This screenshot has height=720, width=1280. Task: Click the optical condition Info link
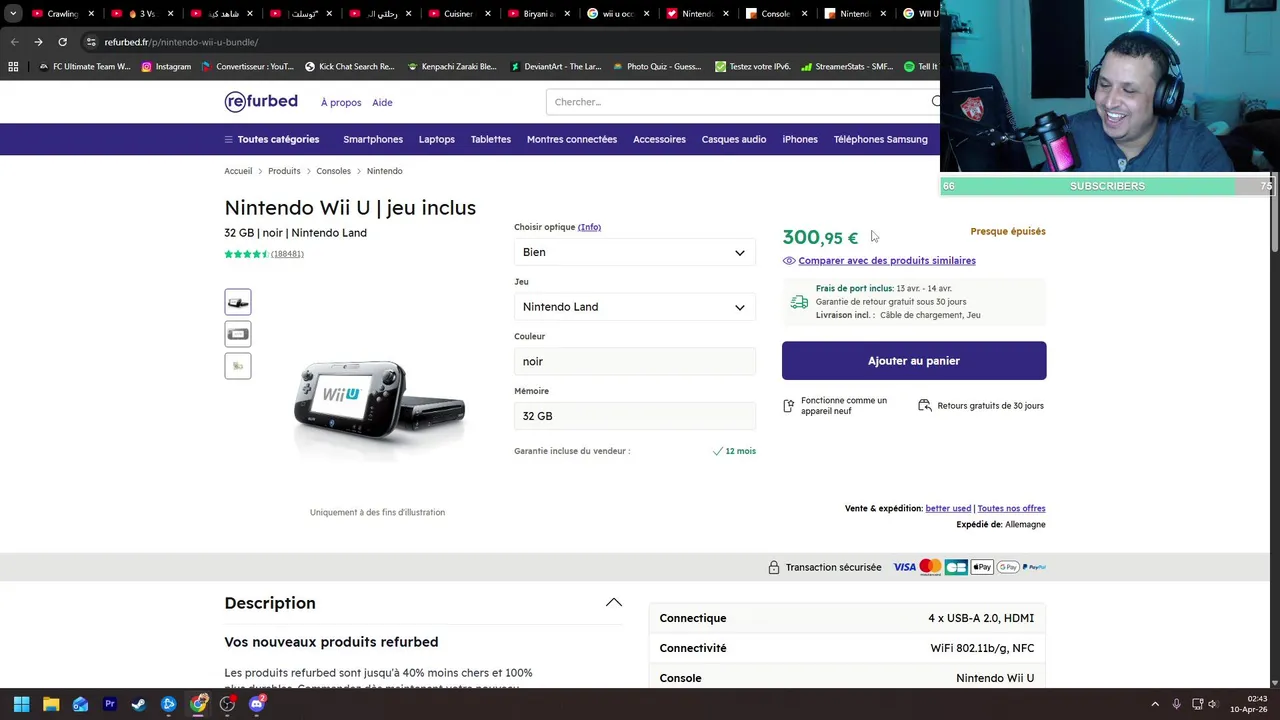[x=589, y=227]
